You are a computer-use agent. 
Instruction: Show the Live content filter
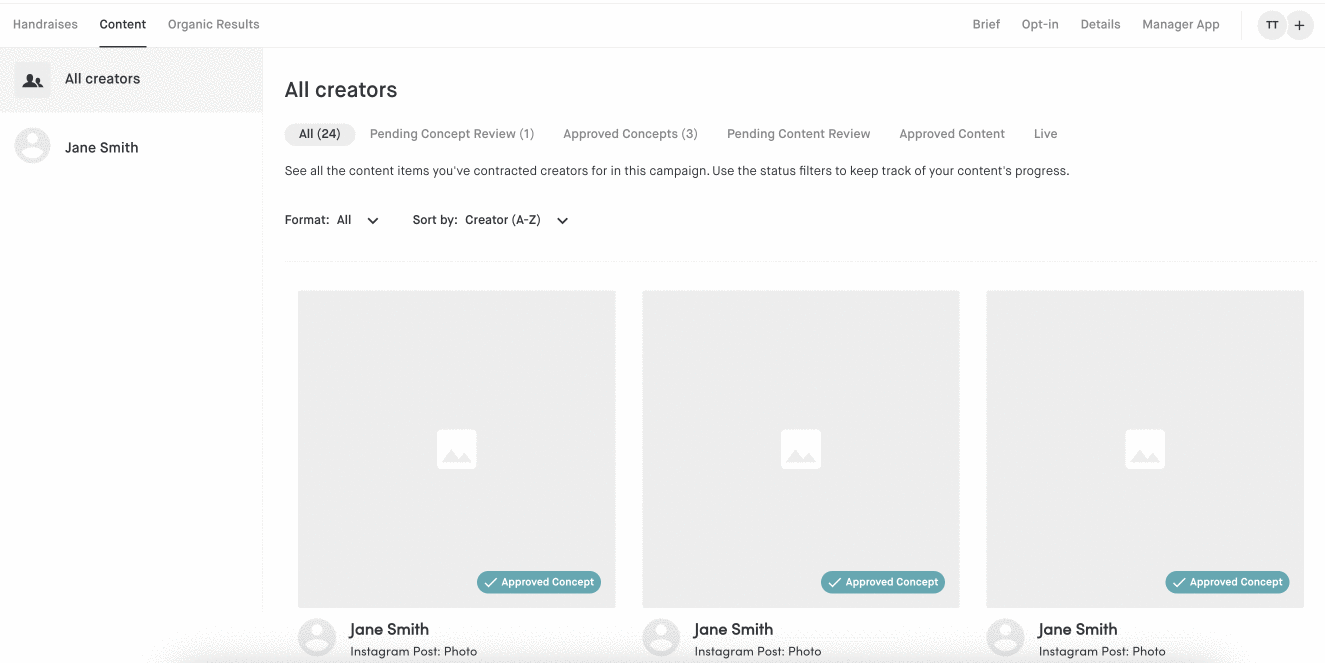[x=1045, y=134]
